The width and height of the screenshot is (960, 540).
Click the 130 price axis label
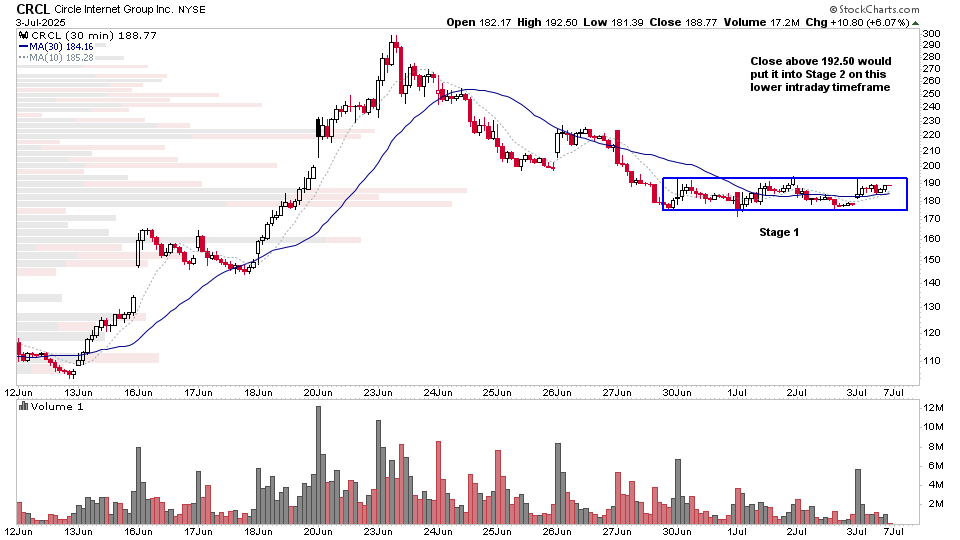coord(931,307)
